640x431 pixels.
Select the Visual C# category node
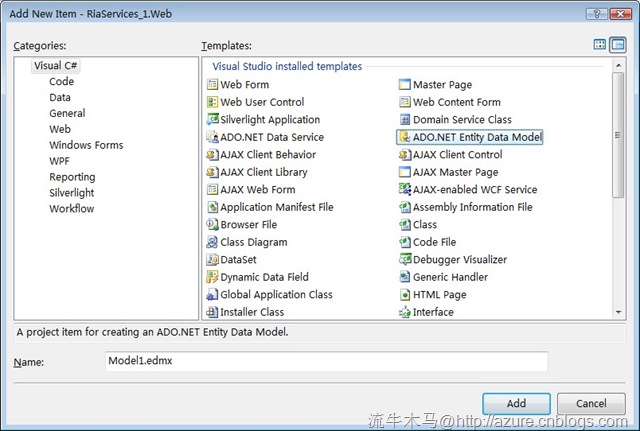(55, 65)
